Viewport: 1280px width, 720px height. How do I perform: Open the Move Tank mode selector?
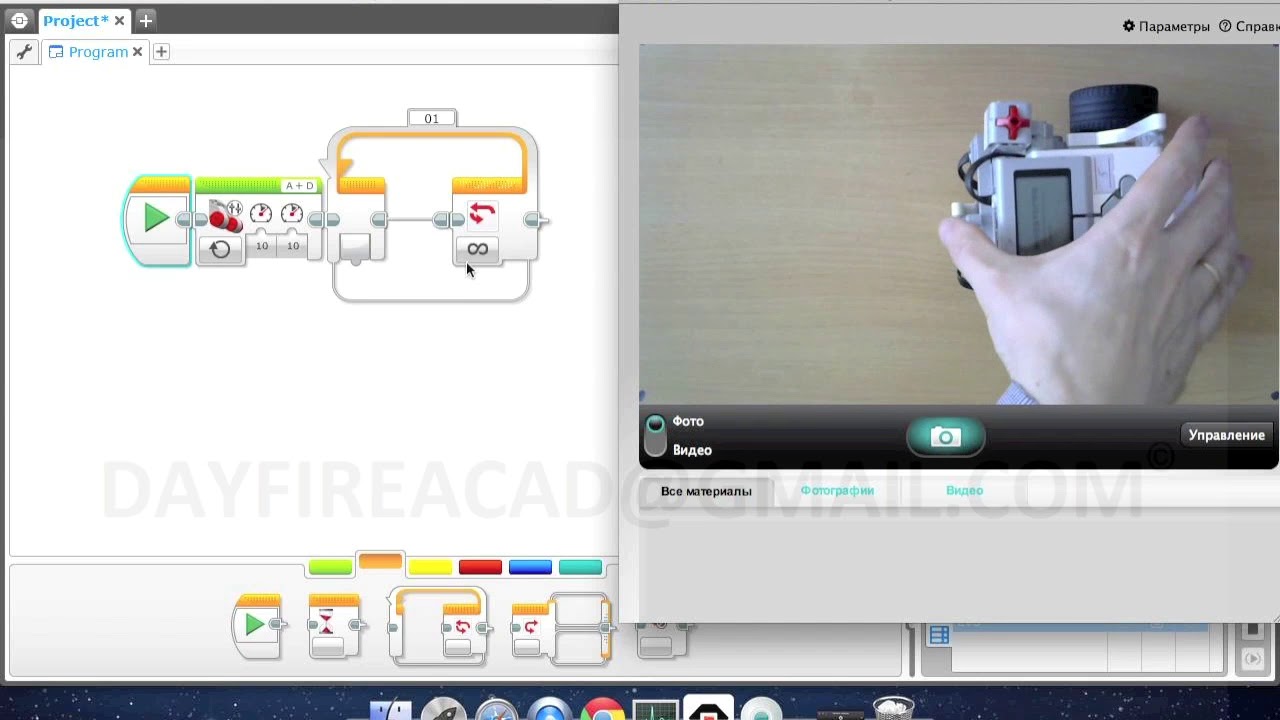coord(220,249)
